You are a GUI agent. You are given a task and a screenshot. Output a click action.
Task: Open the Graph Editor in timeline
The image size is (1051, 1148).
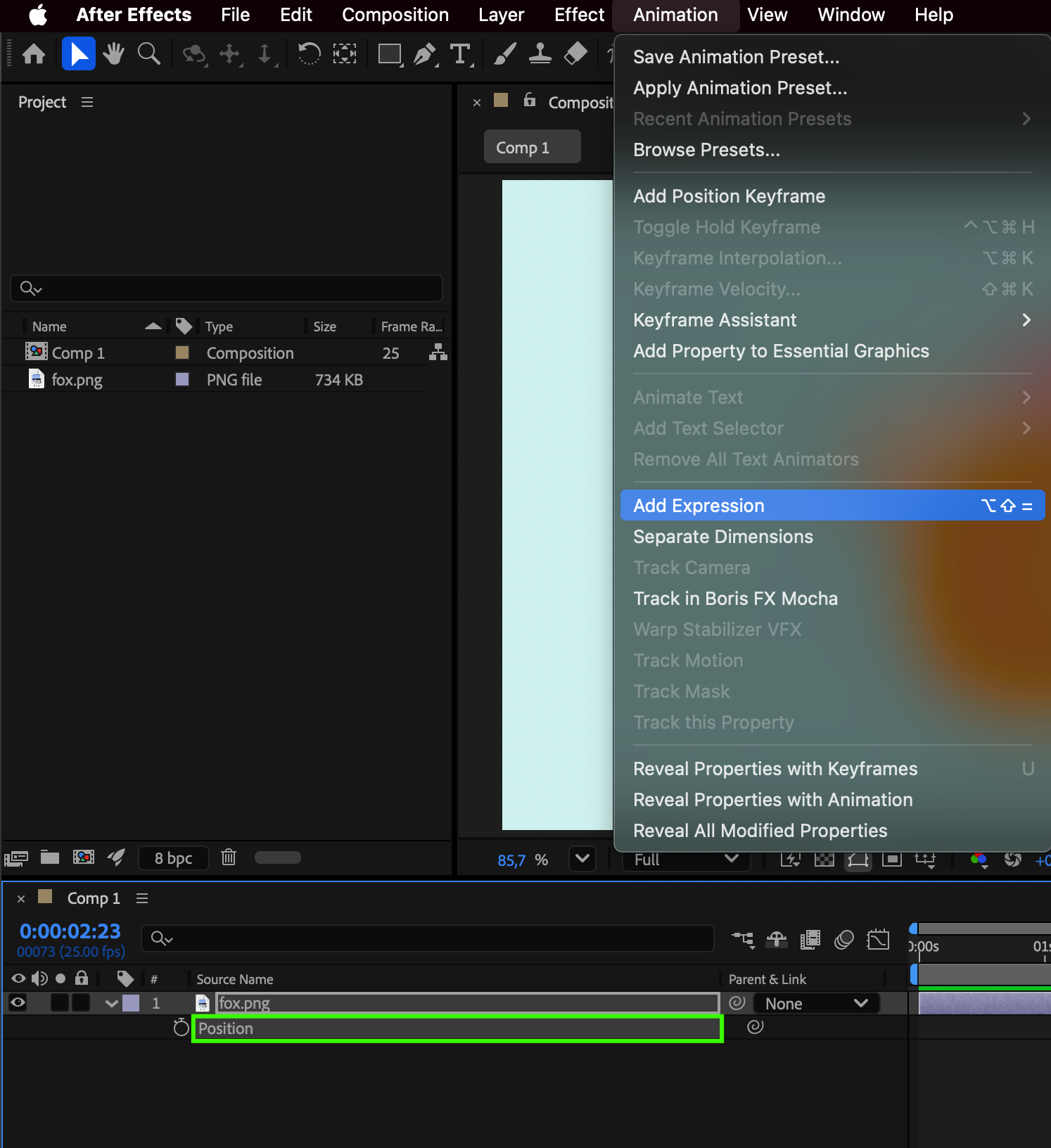(878, 939)
